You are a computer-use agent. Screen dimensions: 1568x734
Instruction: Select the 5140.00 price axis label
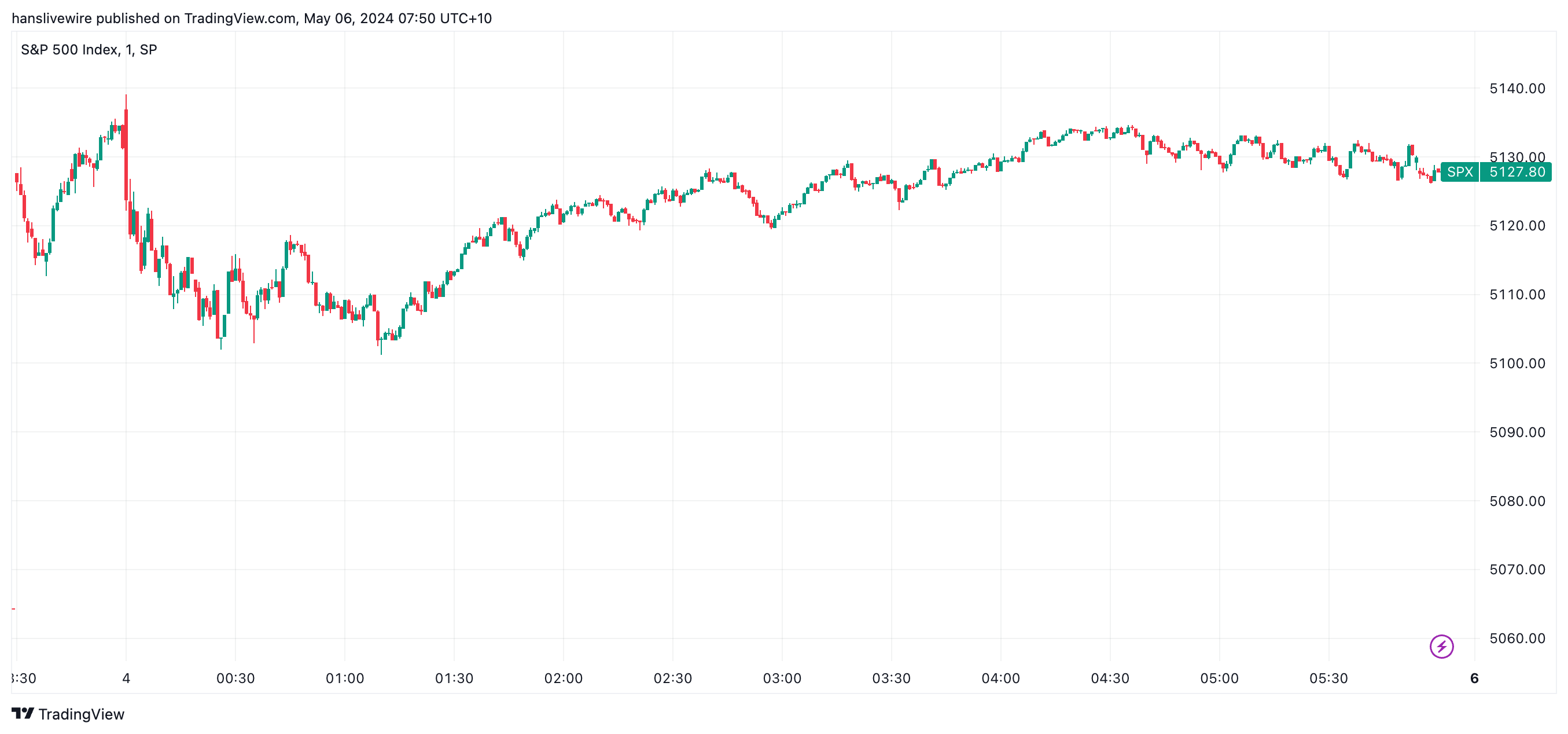pos(1517,89)
